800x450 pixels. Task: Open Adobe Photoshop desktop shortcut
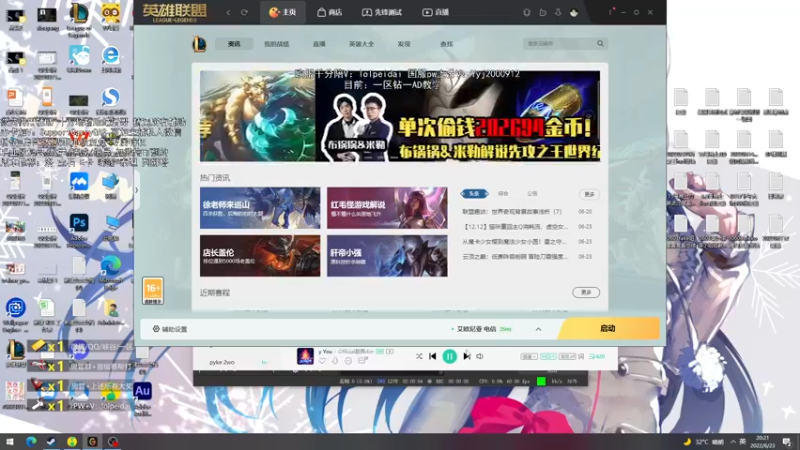click(79, 227)
